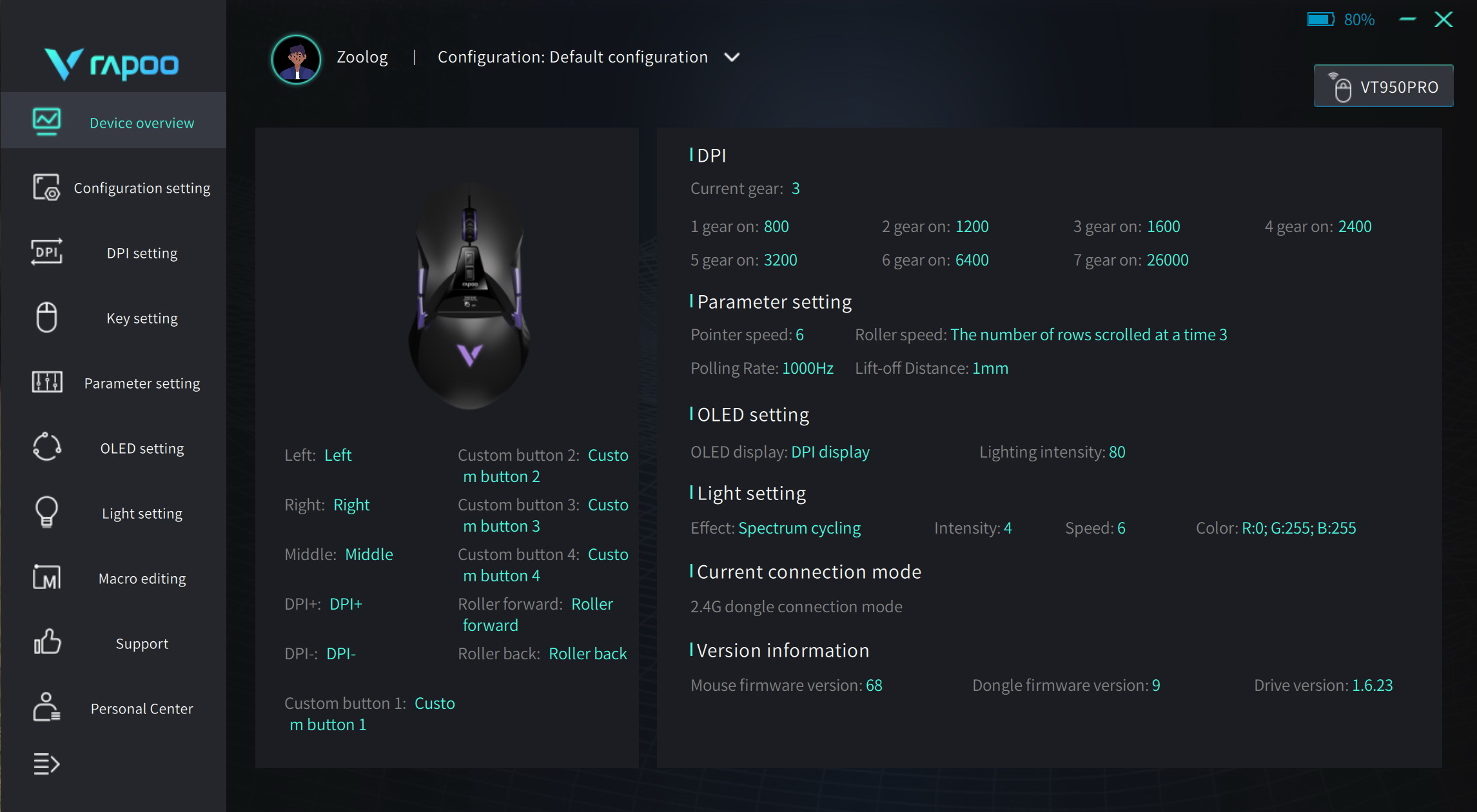The image size is (1477, 812).
Task: Click the Macro editing M icon
Action: (46, 577)
